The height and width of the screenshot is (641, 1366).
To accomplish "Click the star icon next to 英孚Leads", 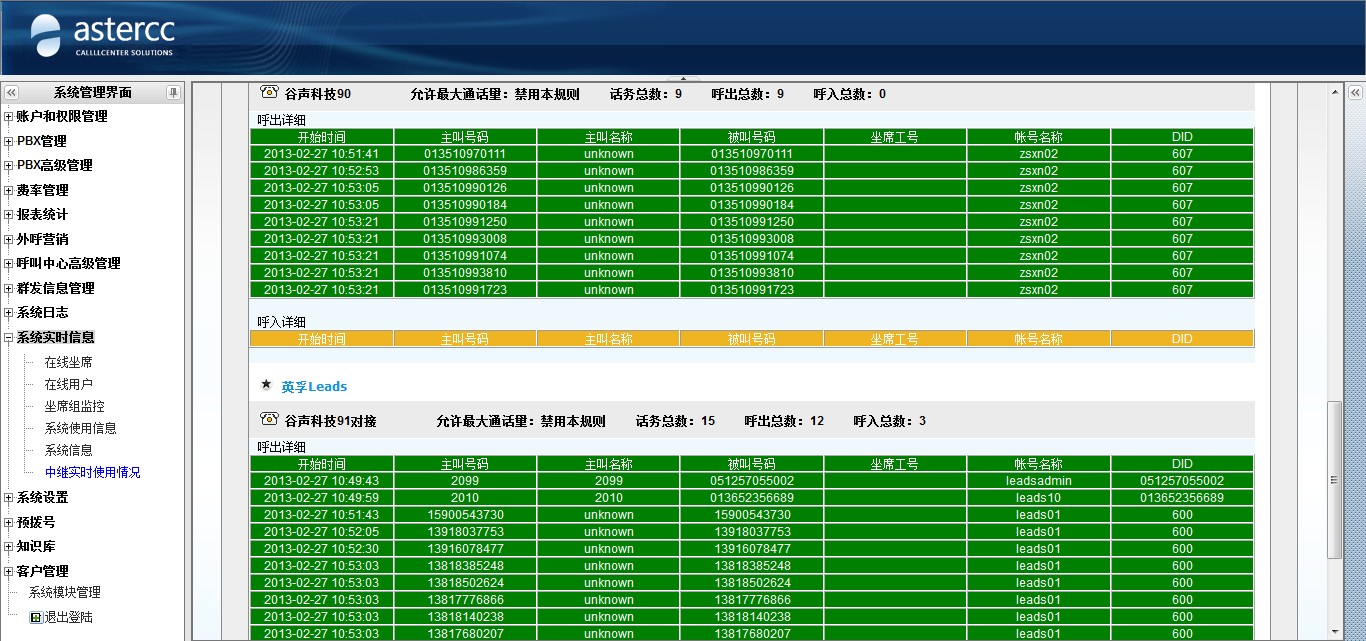I will (266, 384).
